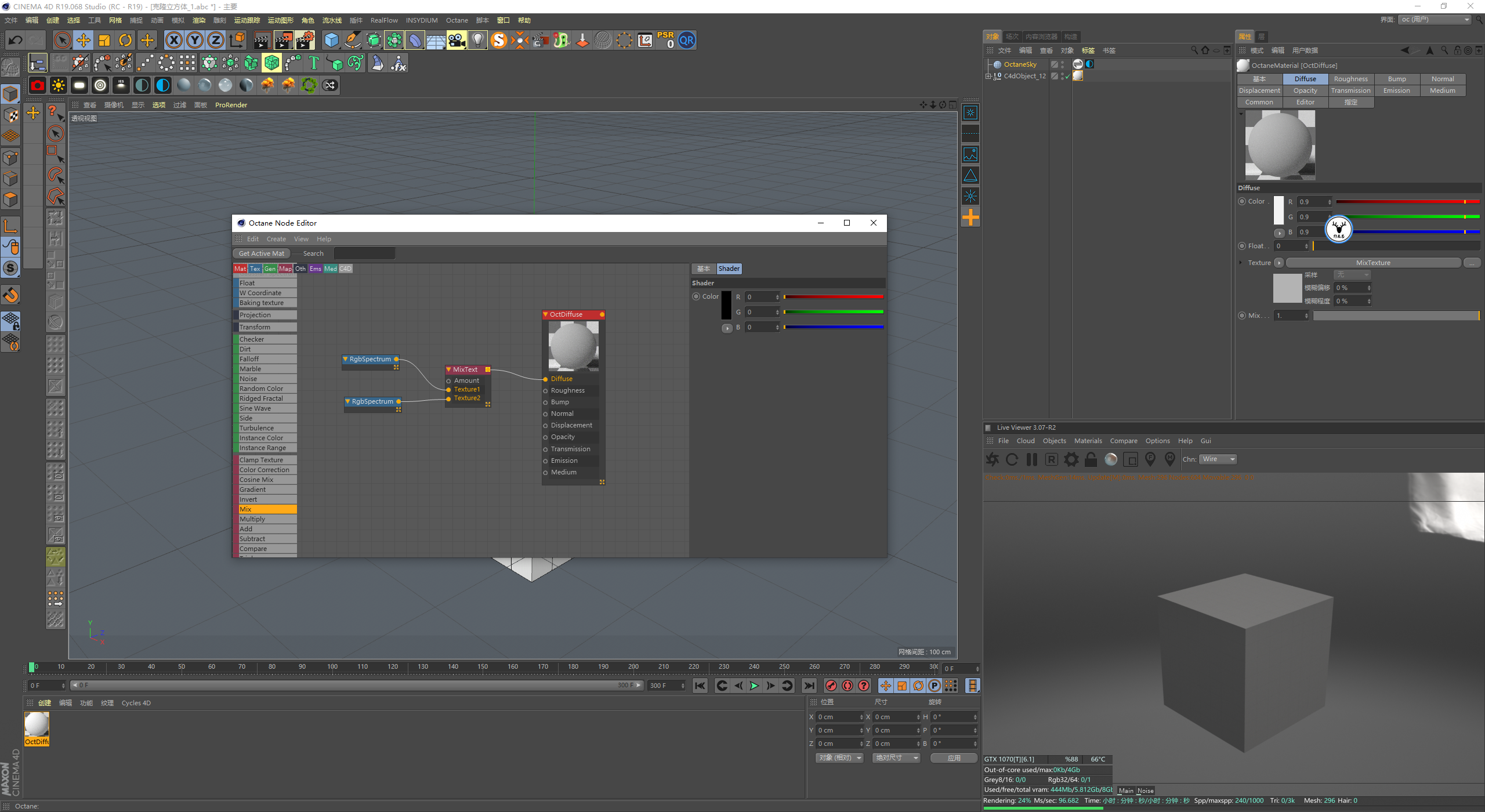Click the Node Editor search field
Screen dimensions: 1485x812
(364, 253)
